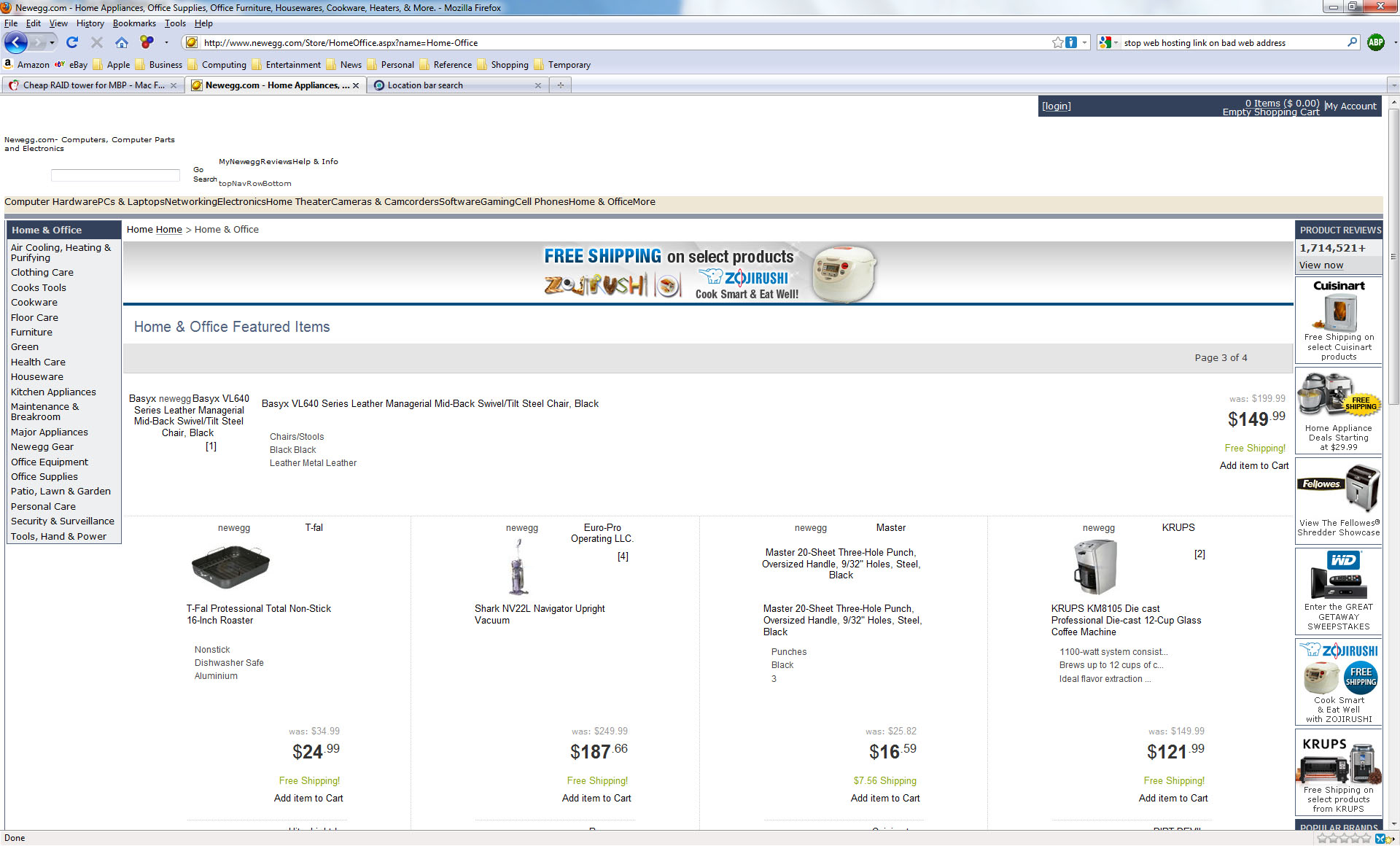Open My Account link

[1352, 106]
